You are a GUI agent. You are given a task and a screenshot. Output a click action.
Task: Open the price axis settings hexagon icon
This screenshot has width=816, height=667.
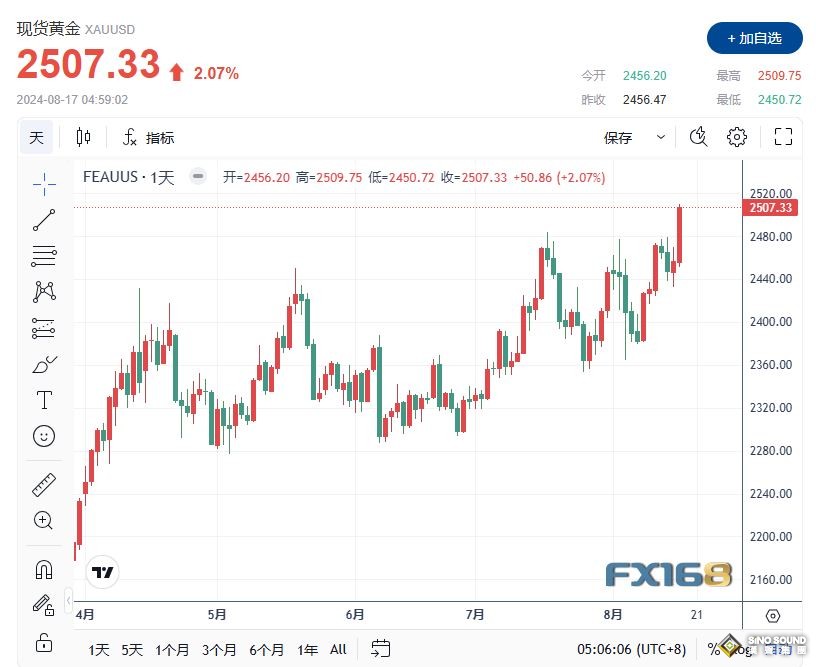[773, 616]
